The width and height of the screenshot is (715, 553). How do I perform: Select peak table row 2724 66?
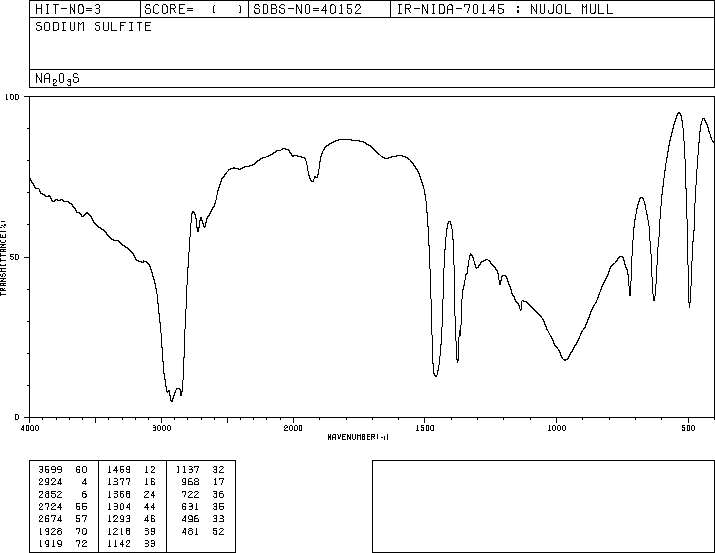[x=63, y=506]
